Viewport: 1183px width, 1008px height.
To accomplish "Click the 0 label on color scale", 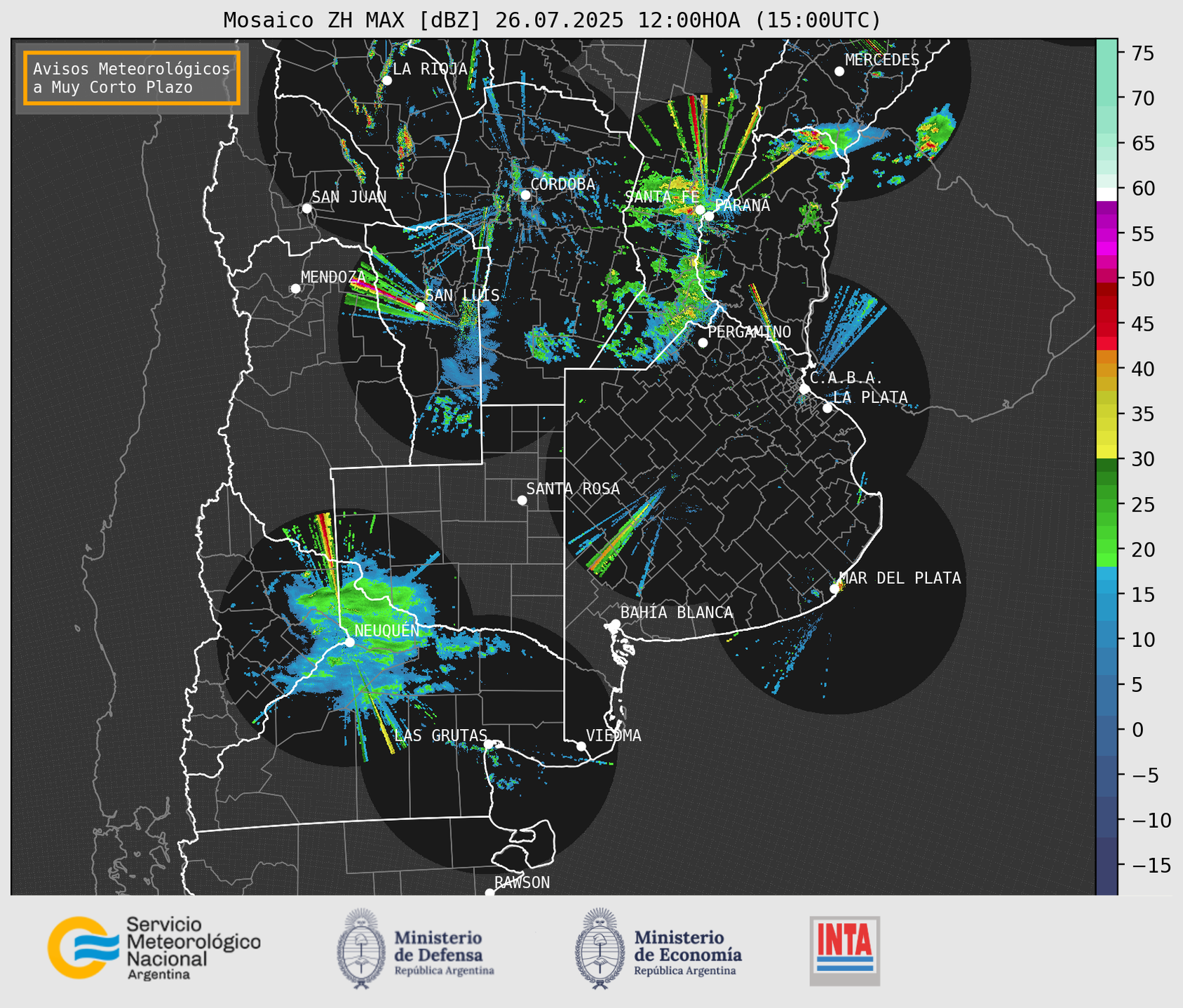I will tap(1137, 730).
